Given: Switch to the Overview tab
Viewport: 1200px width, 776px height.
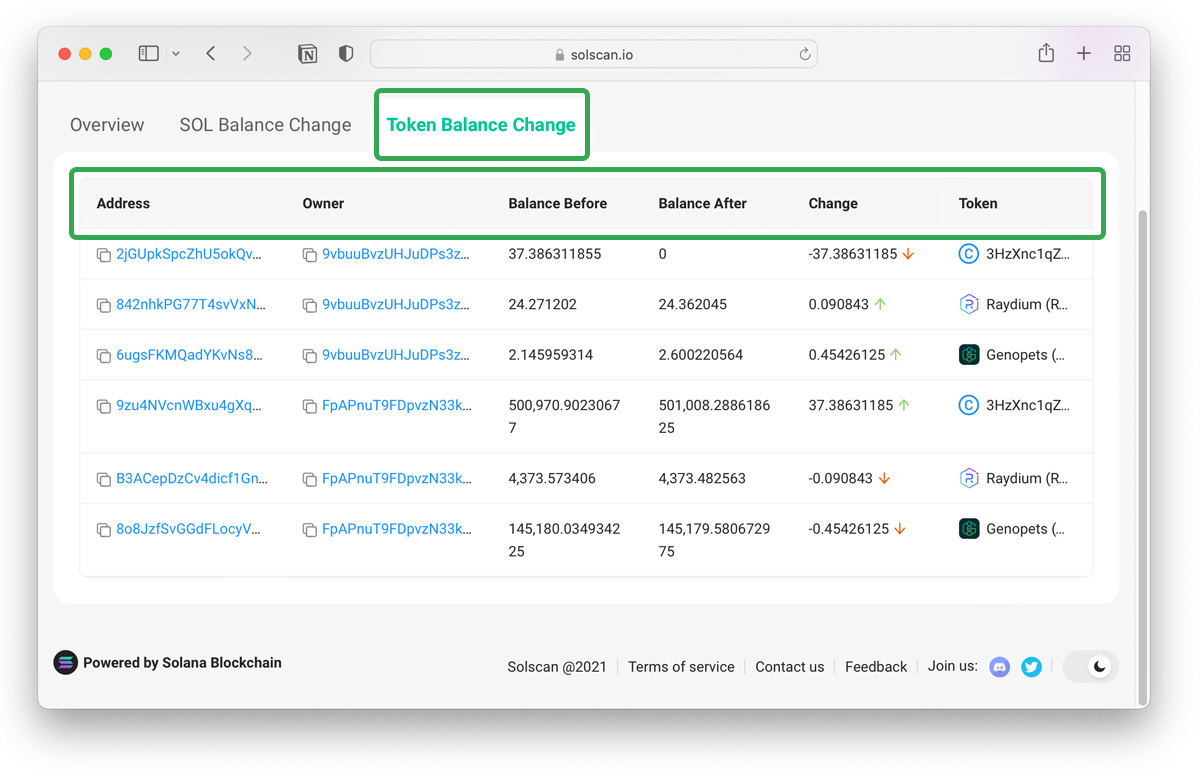Looking at the screenshot, I should (107, 125).
